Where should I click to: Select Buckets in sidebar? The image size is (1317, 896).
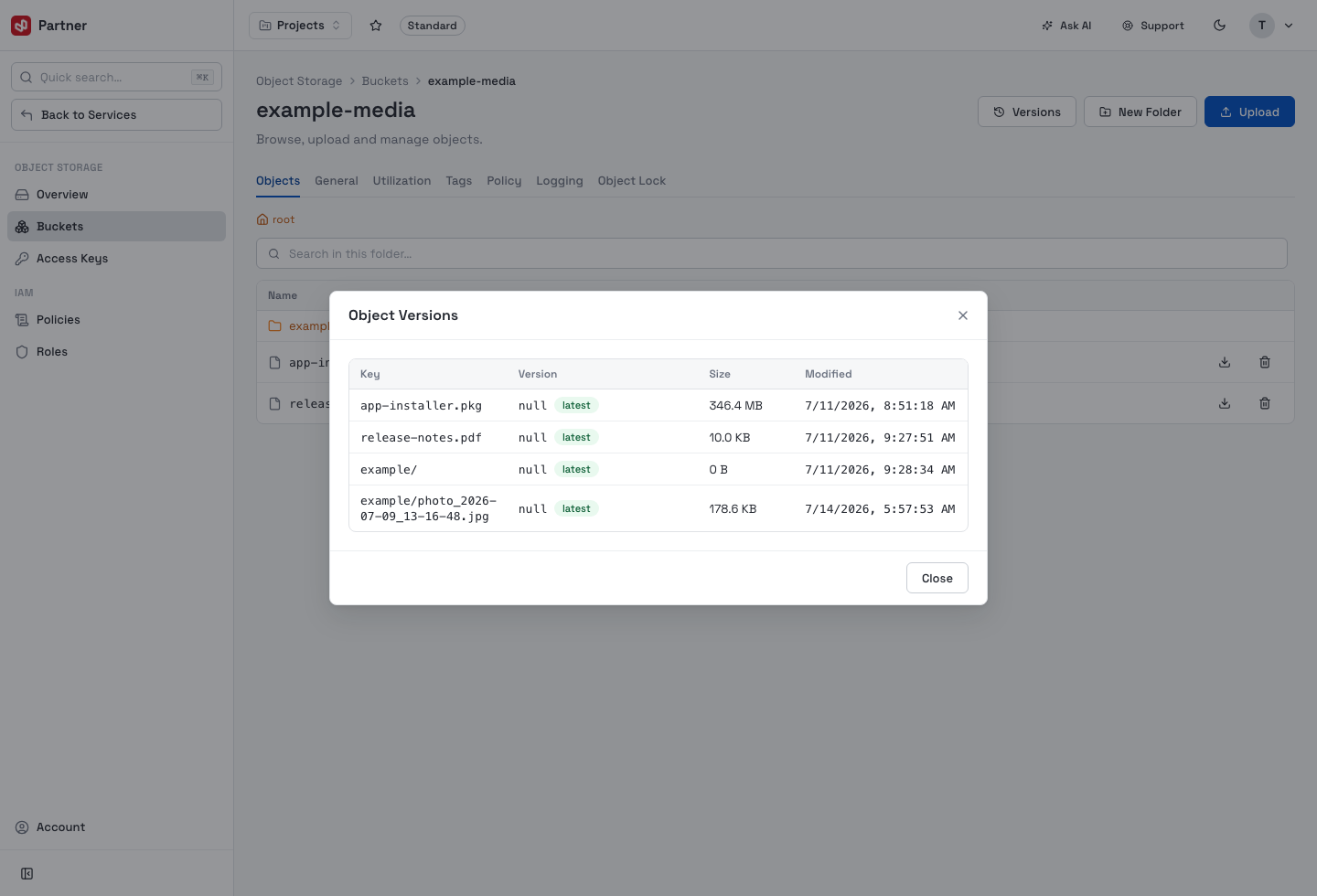coord(116,227)
